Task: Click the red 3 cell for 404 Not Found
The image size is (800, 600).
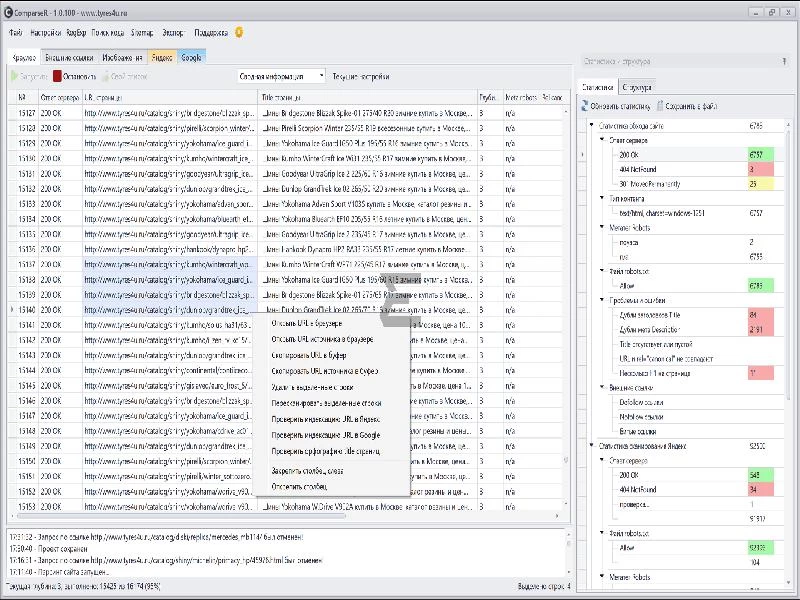Action: tap(761, 169)
